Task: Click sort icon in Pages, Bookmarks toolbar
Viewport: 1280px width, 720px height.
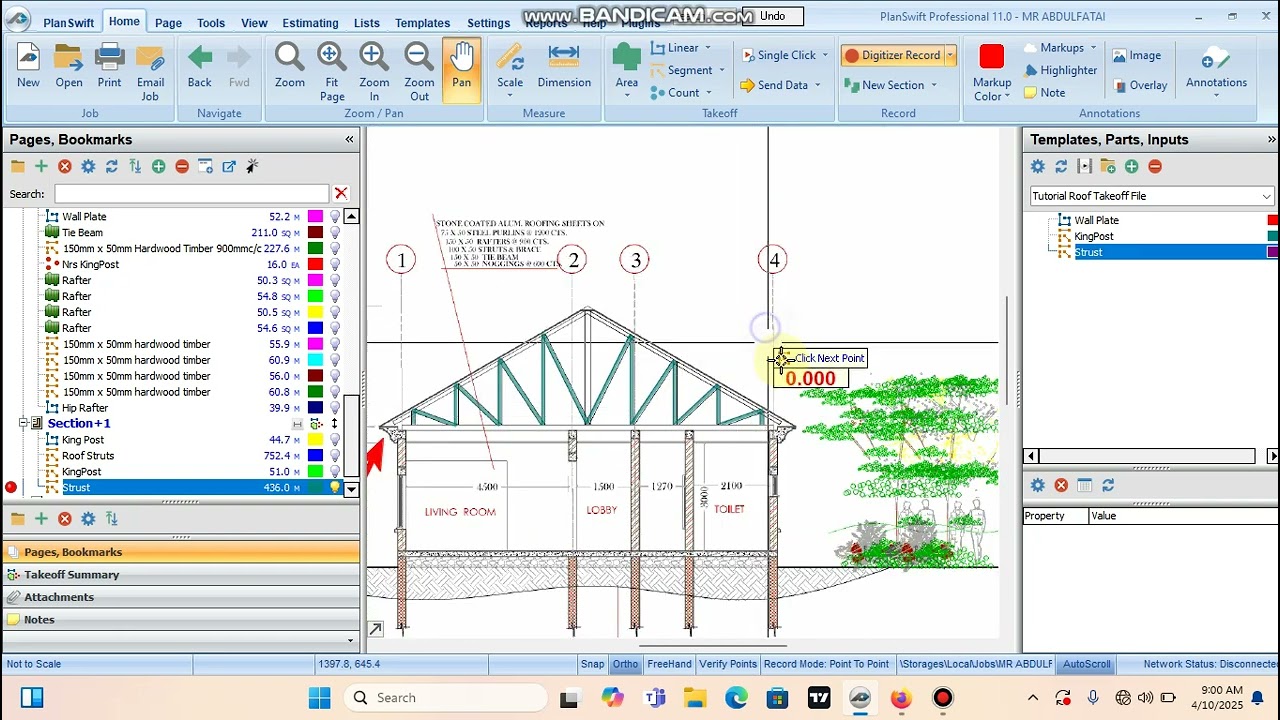Action: tap(135, 167)
